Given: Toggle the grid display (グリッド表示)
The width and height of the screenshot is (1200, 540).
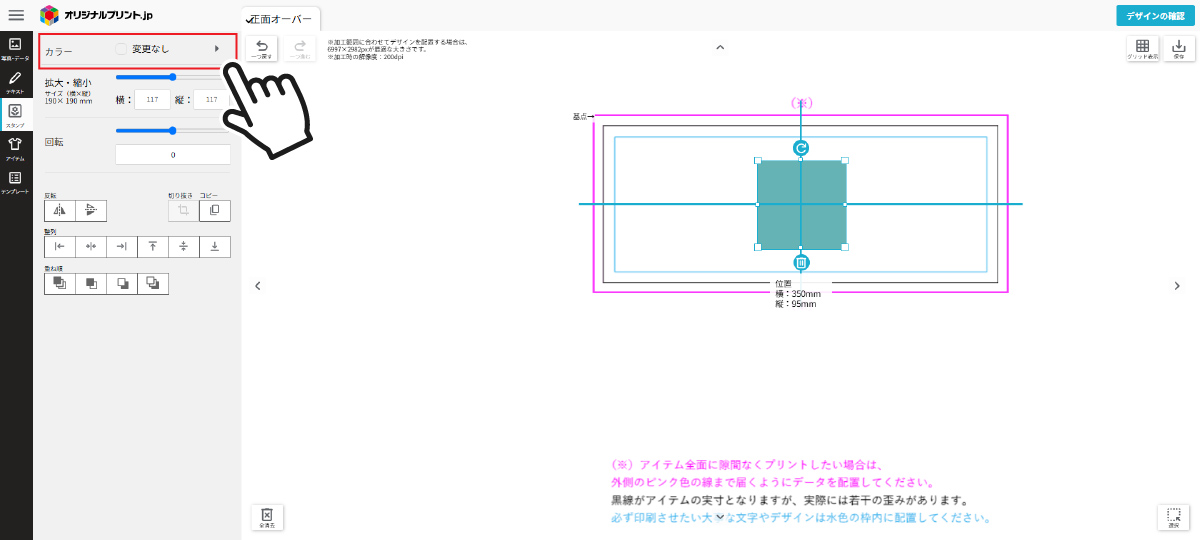Looking at the screenshot, I should 1142,49.
